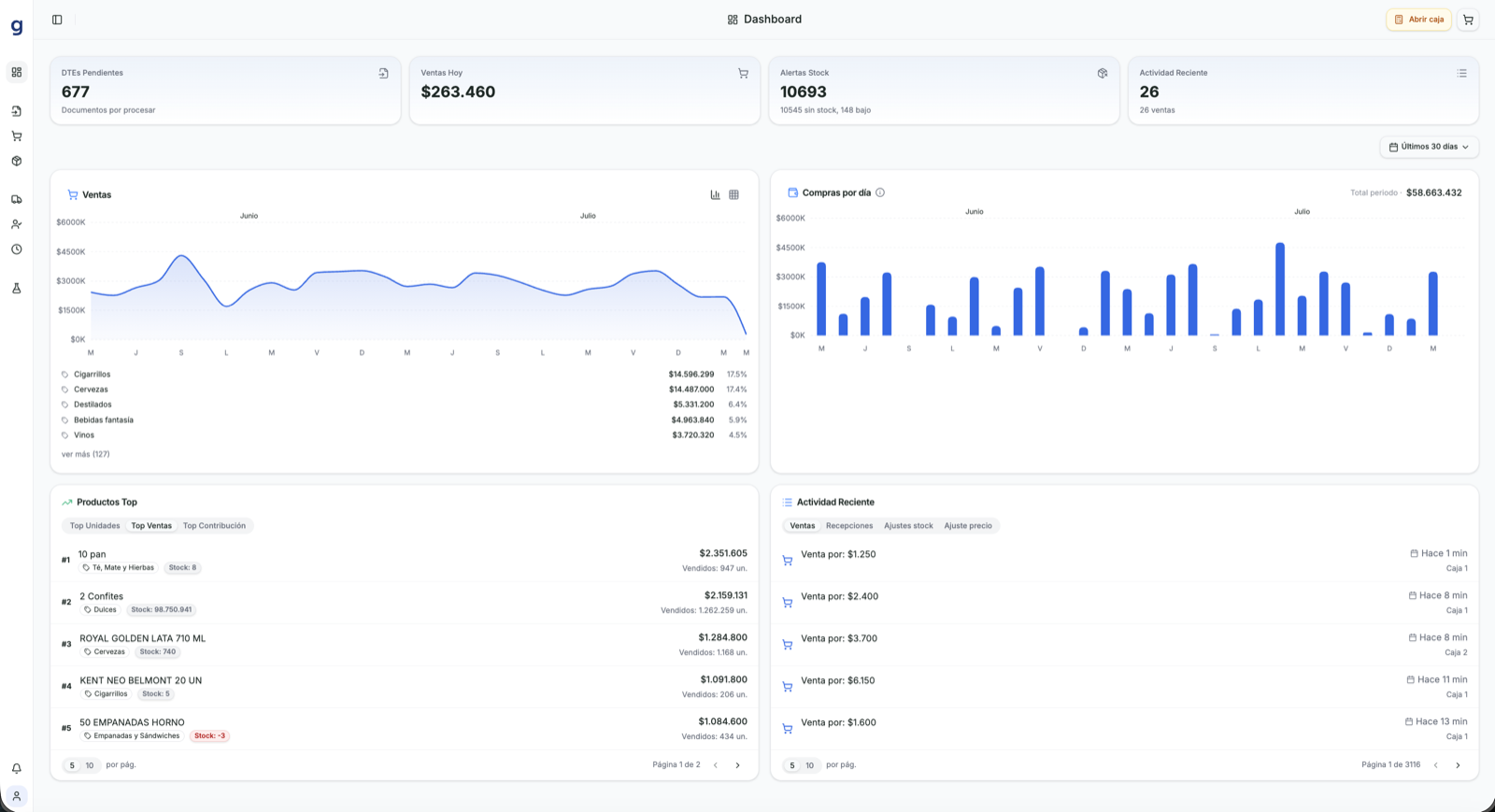
Task: Set Actividad Reciente to 5 per page
Action: (x=792, y=765)
